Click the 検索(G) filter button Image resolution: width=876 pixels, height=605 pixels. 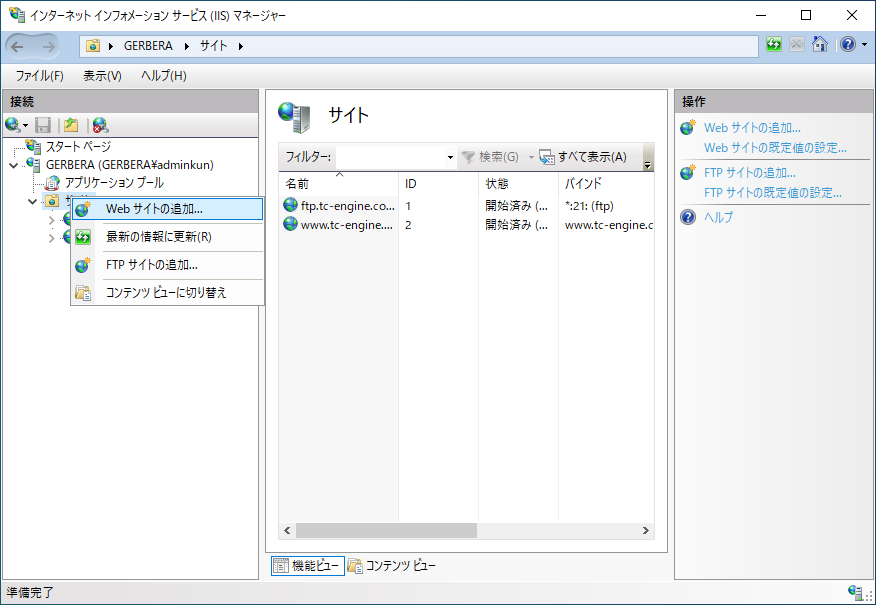(x=491, y=158)
